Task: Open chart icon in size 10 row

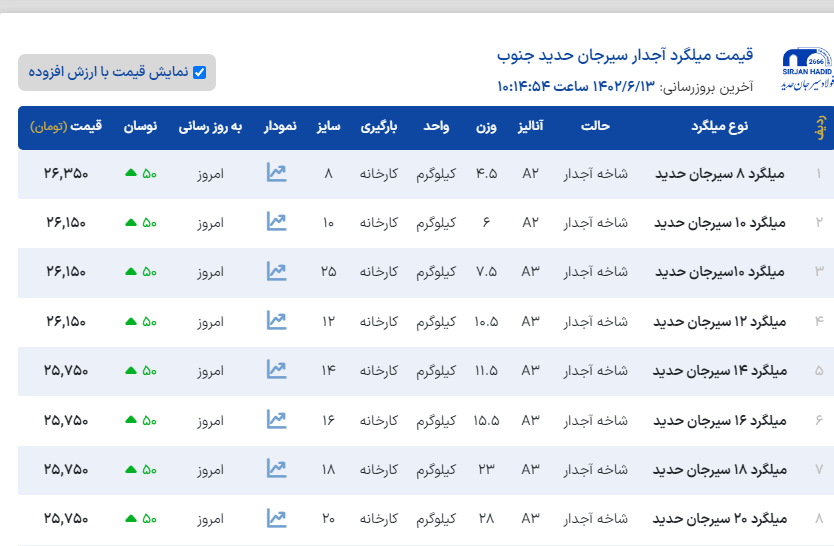Action: point(276,222)
